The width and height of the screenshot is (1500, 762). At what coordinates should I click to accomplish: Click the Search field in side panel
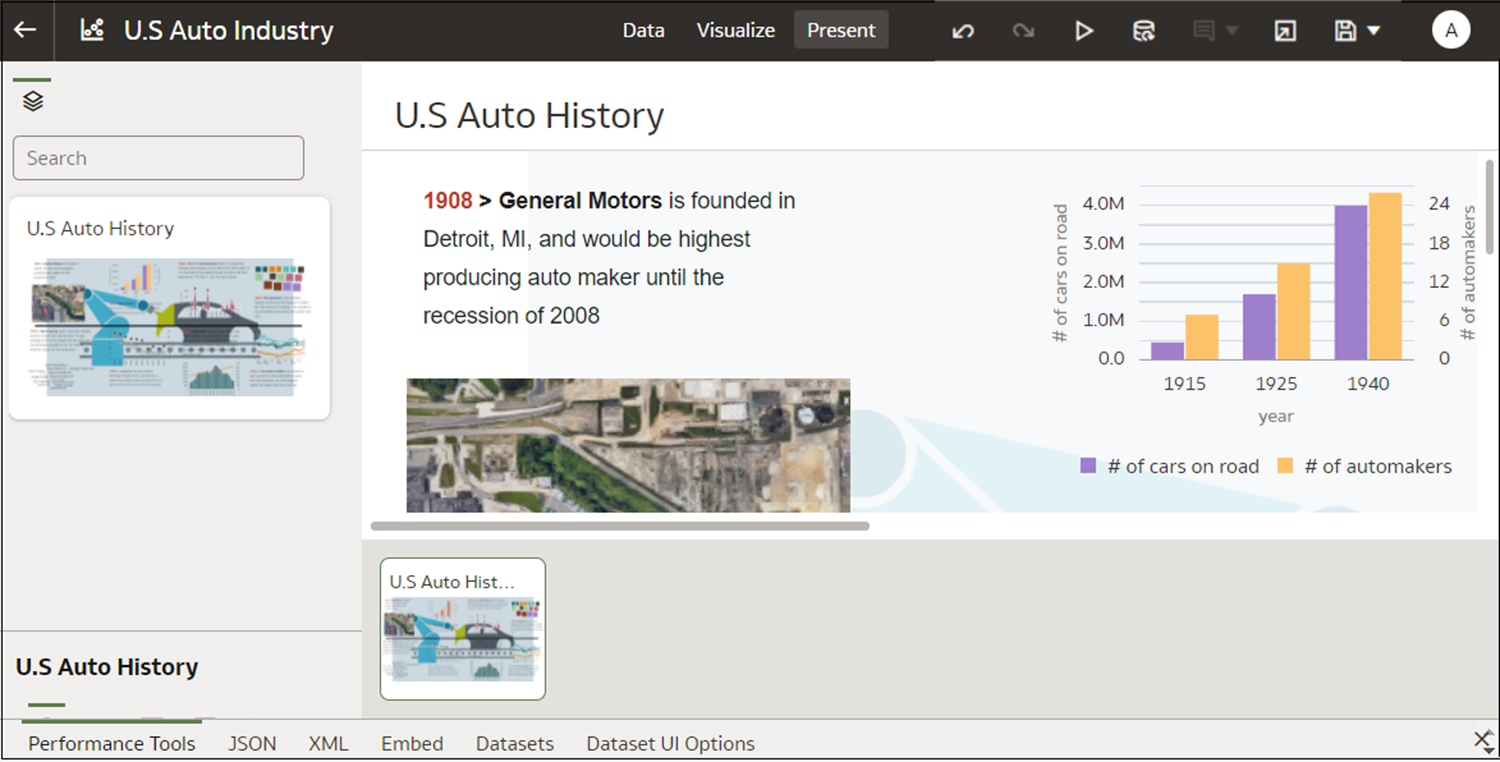pos(158,158)
